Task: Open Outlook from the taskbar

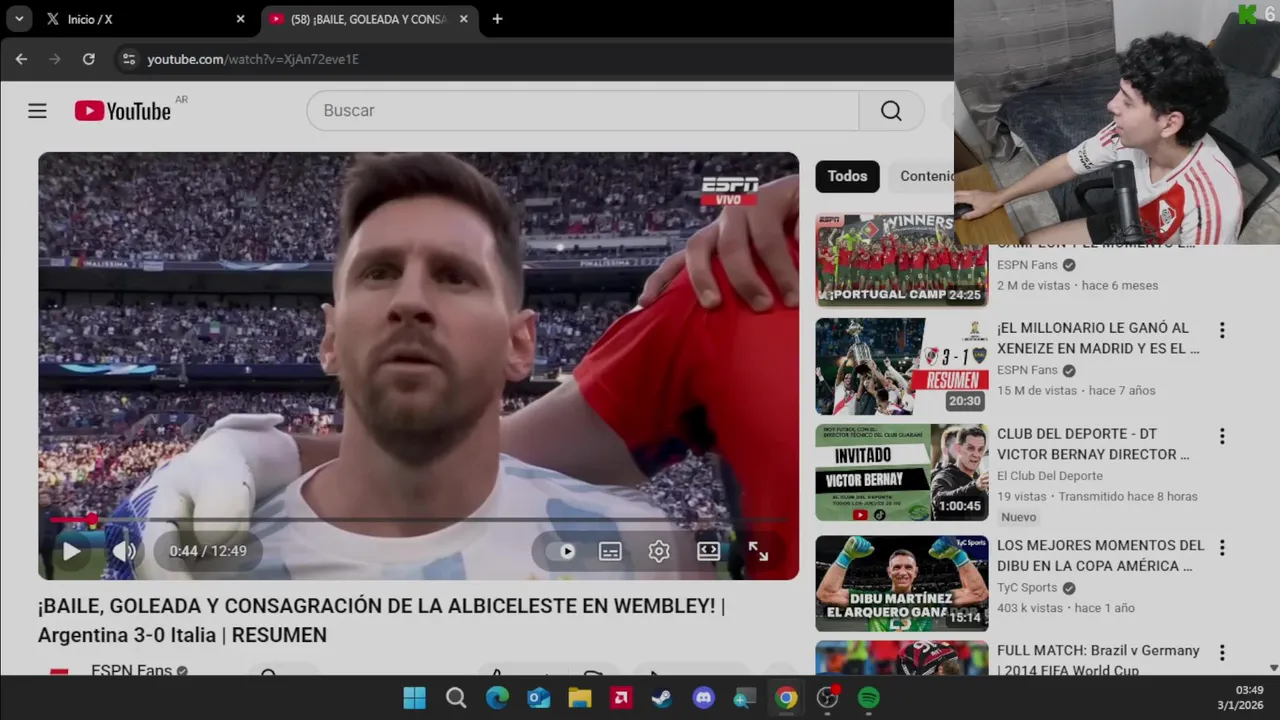Action: pyautogui.click(x=538, y=698)
